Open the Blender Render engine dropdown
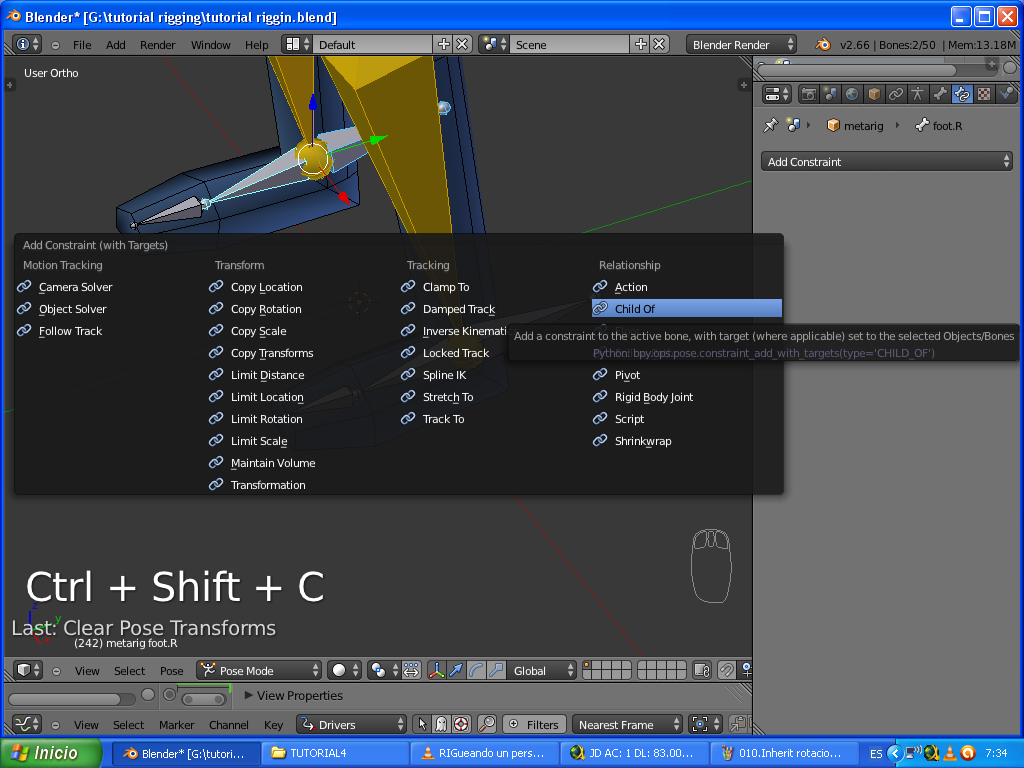1024x768 pixels. click(x=741, y=44)
